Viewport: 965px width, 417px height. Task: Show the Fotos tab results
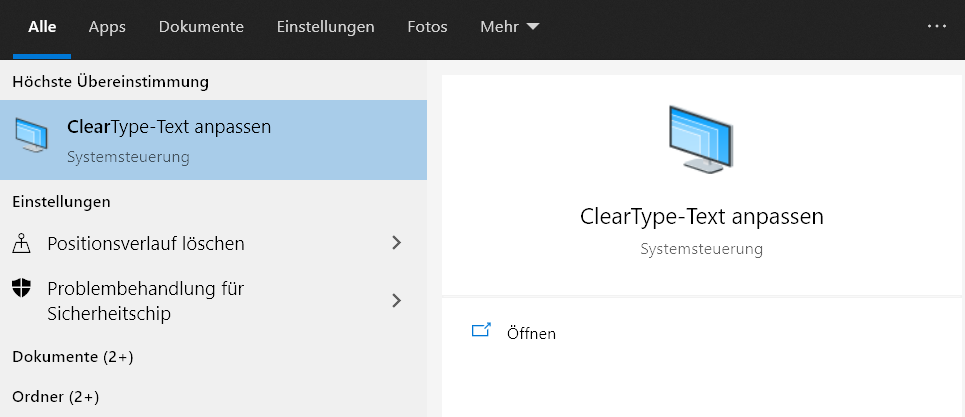pos(427,27)
